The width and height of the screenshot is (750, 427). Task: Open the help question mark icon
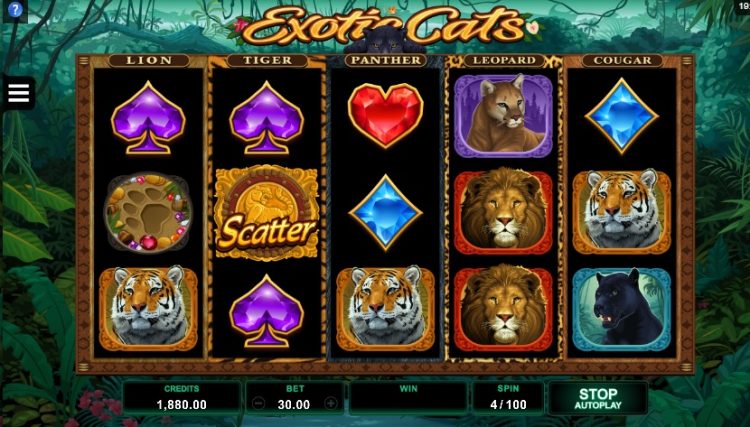(15, 10)
